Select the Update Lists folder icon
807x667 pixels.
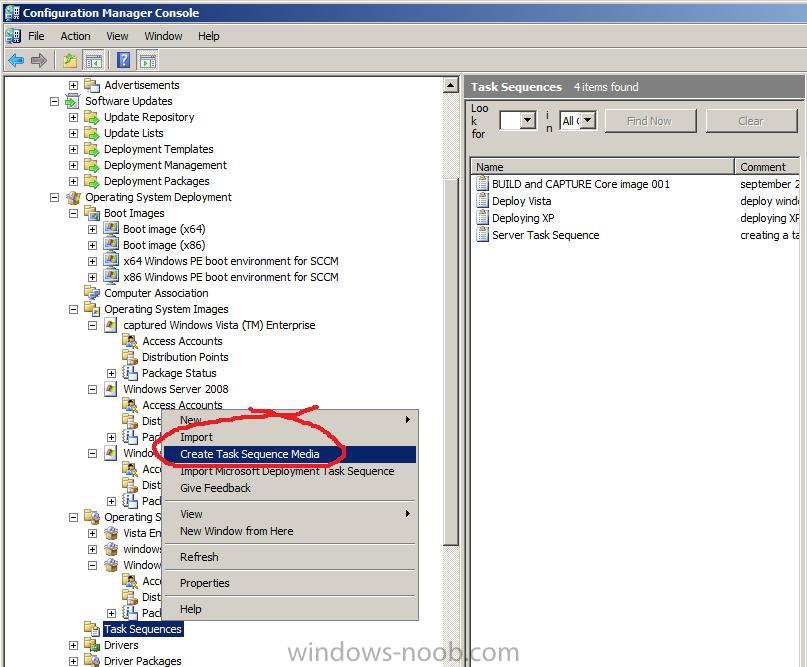pyautogui.click(x=92, y=133)
